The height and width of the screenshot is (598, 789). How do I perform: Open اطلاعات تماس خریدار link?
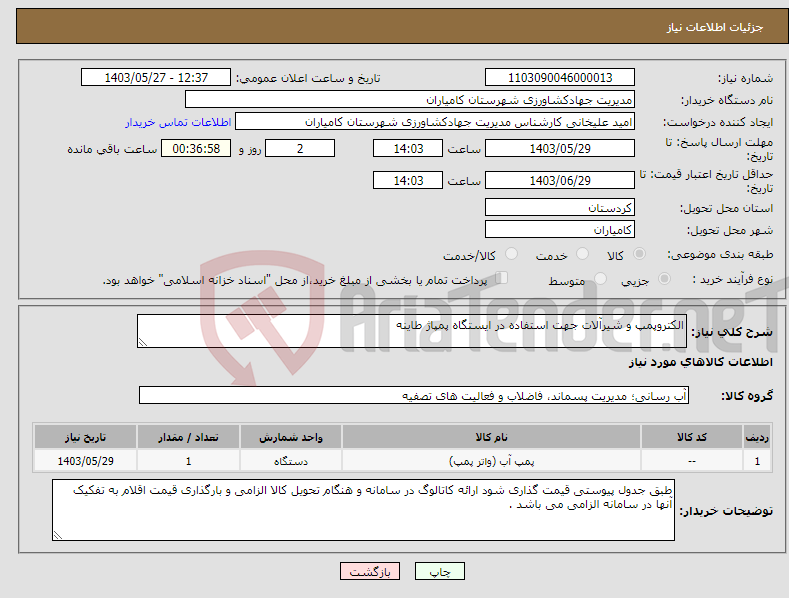178,122
